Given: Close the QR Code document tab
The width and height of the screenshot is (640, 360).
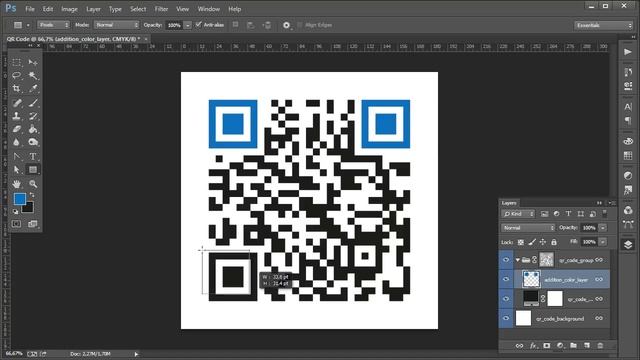Looking at the screenshot, I should (146, 39).
